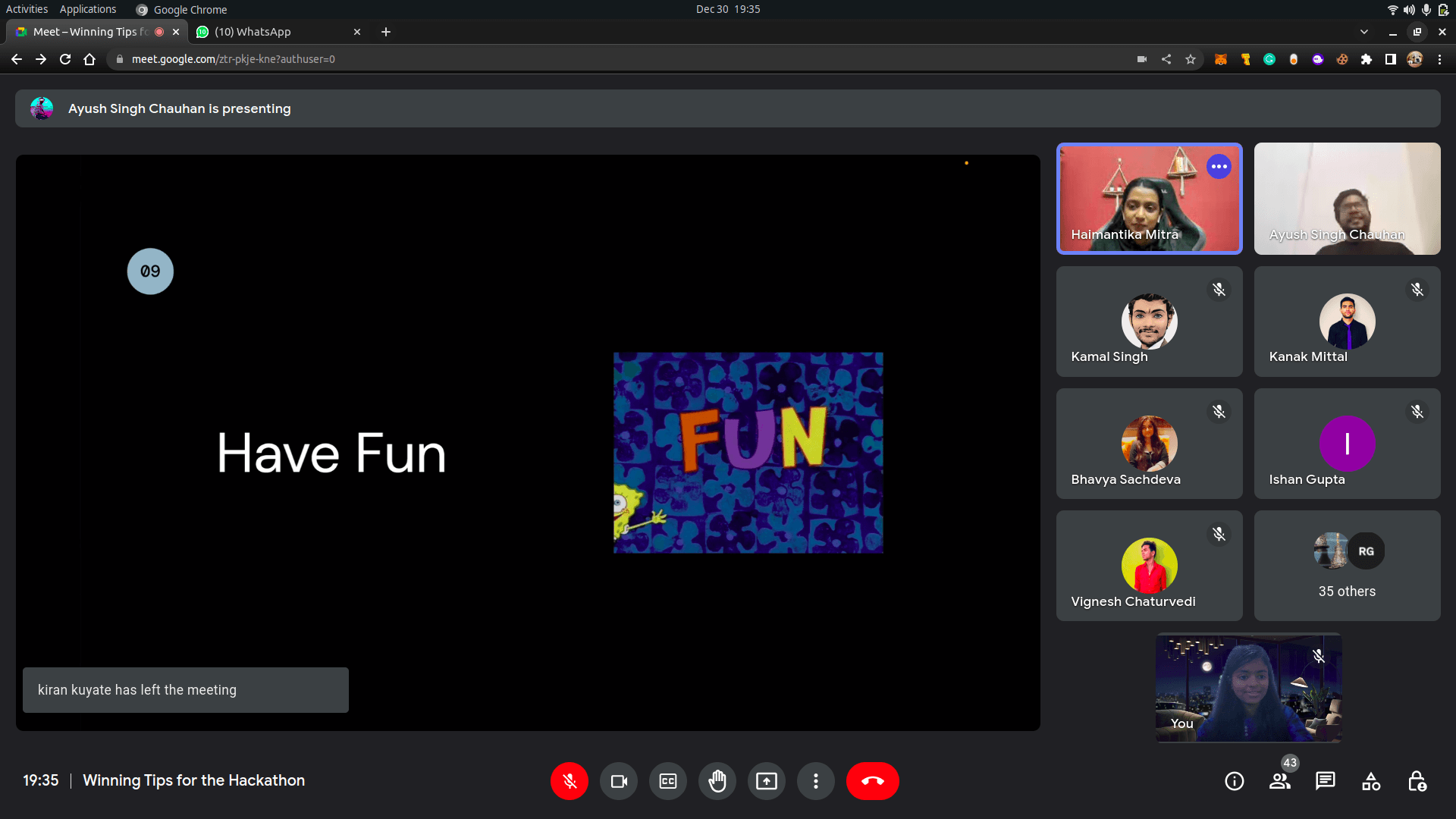This screenshot has width=1456, height=819.
Task: Bookmark this page with the star icon
Action: coord(1191,59)
